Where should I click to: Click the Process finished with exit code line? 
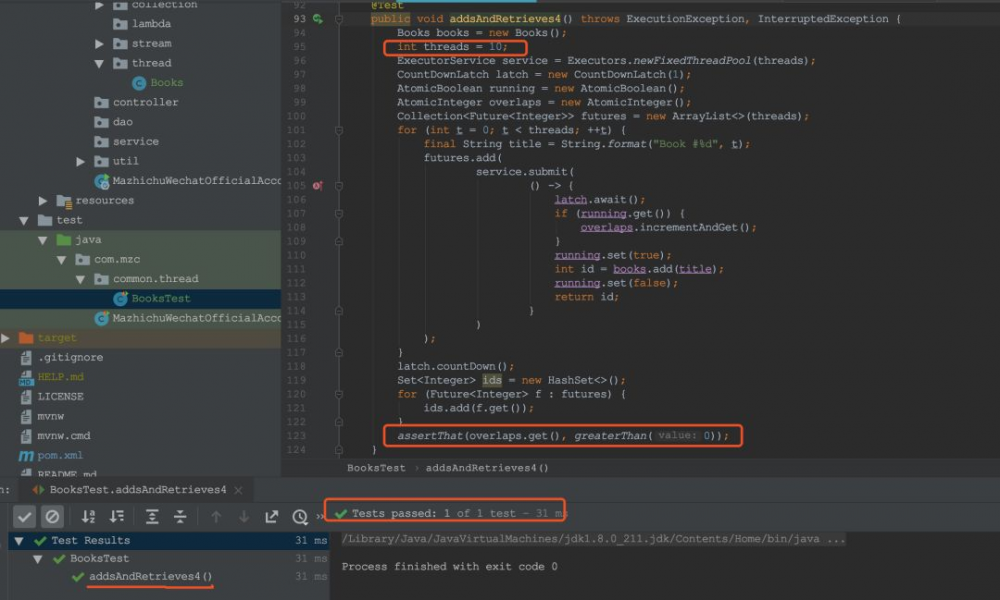pos(450,567)
